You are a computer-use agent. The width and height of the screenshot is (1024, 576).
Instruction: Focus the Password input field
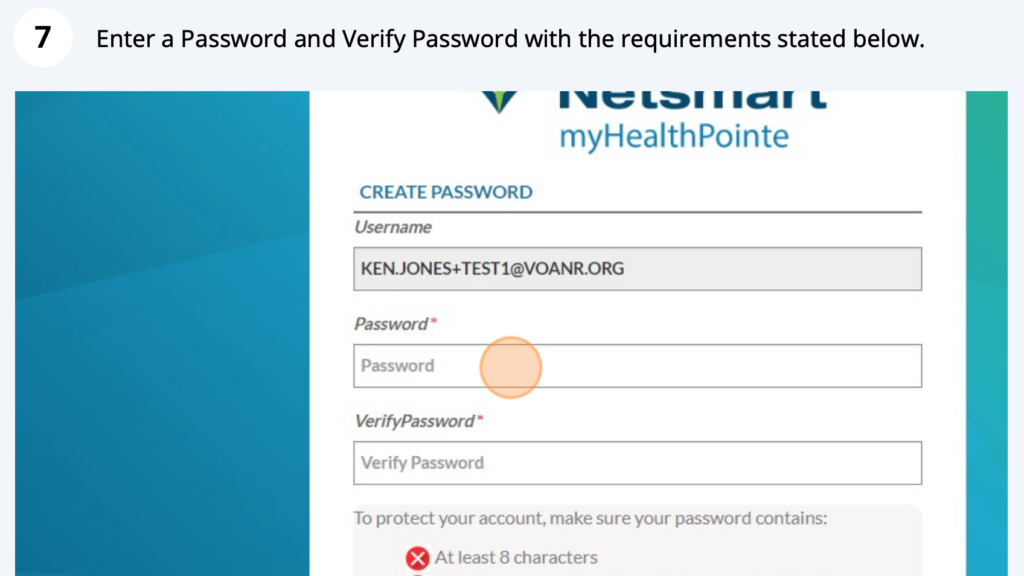(x=637, y=366)
